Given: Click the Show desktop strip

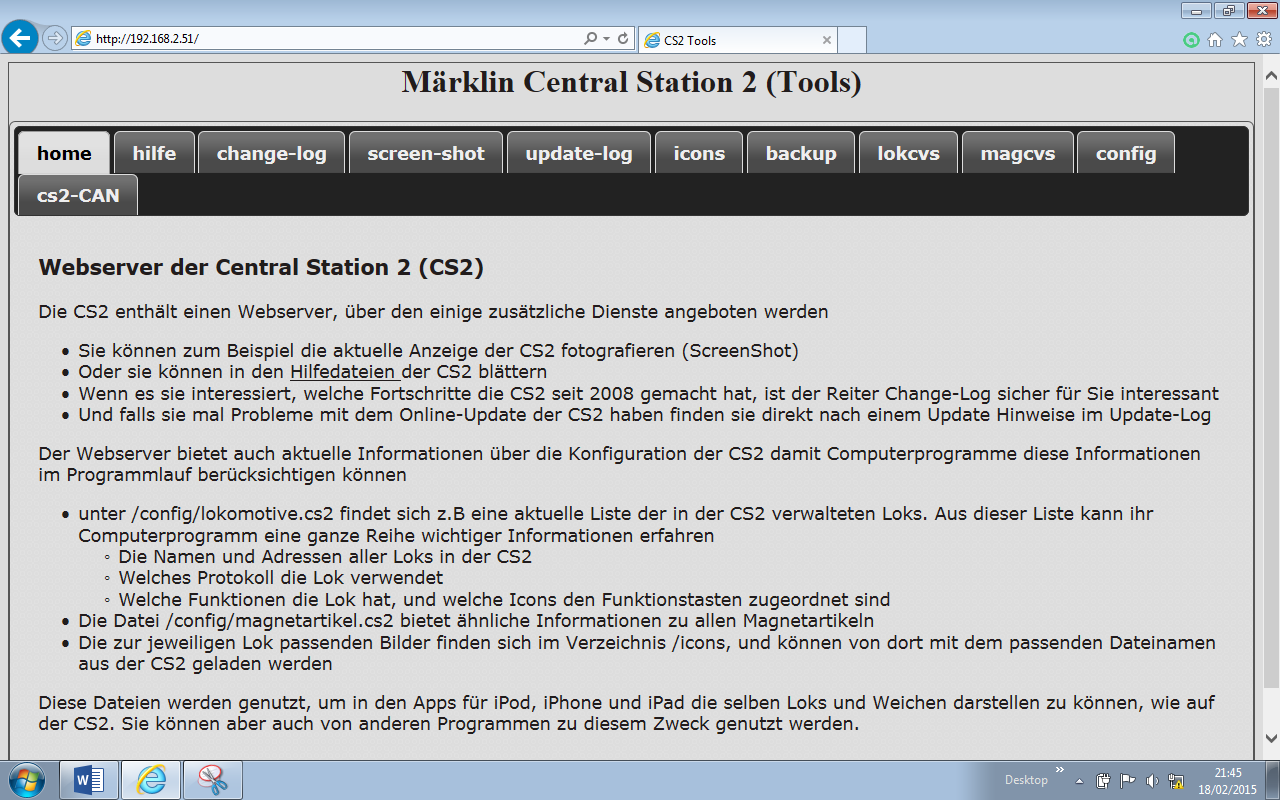Looking at the screenshot, I should (1272, 780).
